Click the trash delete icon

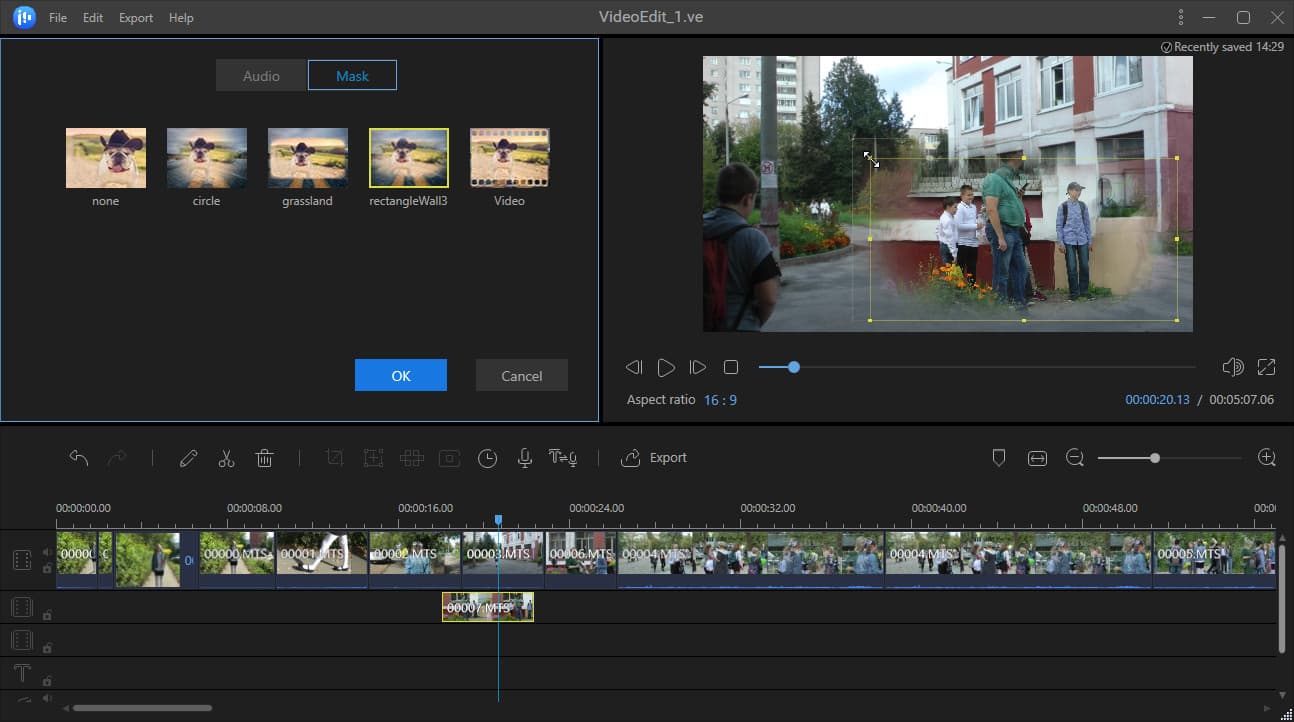264,458
